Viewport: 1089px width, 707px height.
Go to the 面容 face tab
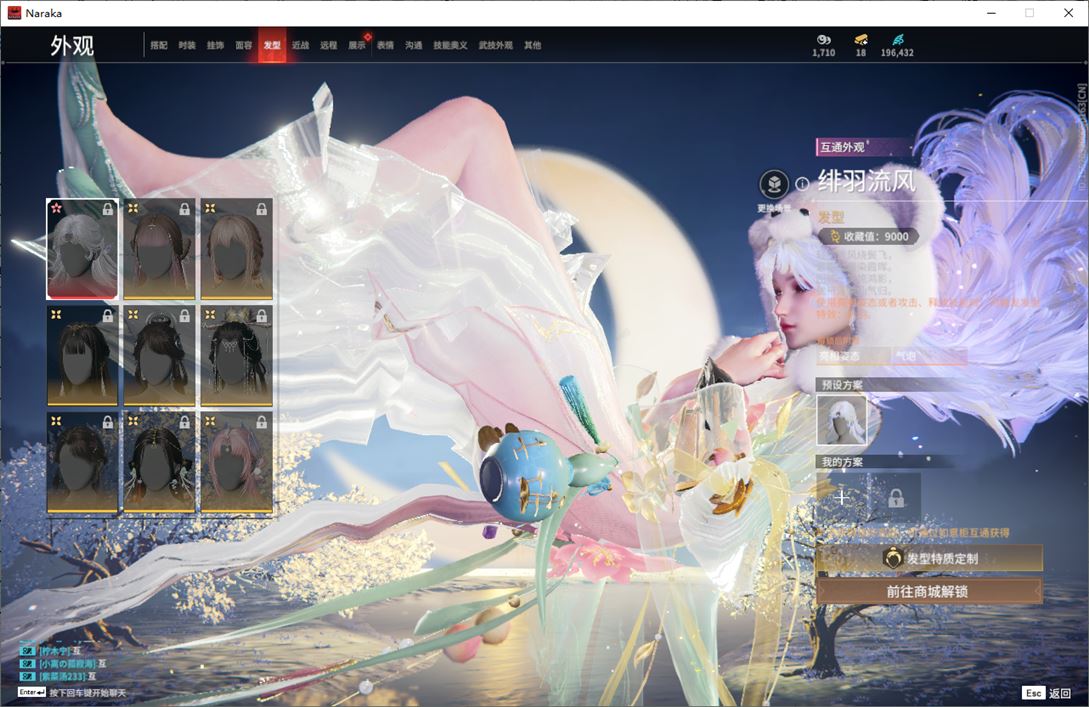[244, 45]
